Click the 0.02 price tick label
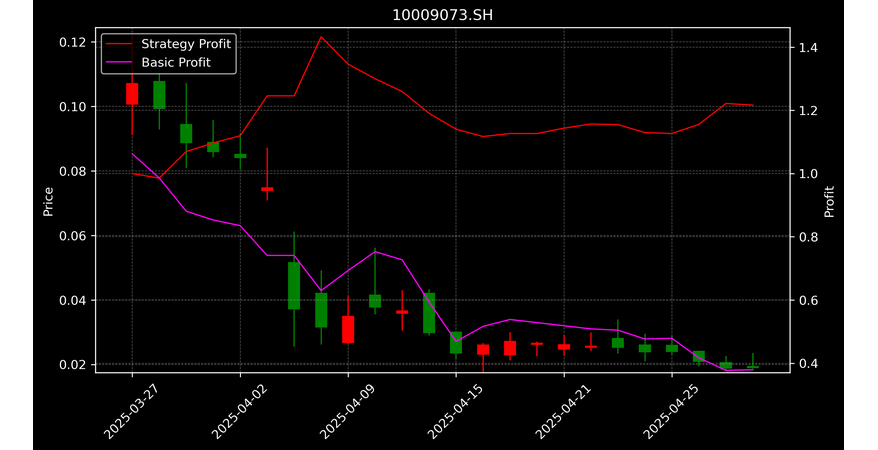 point(72,365)
